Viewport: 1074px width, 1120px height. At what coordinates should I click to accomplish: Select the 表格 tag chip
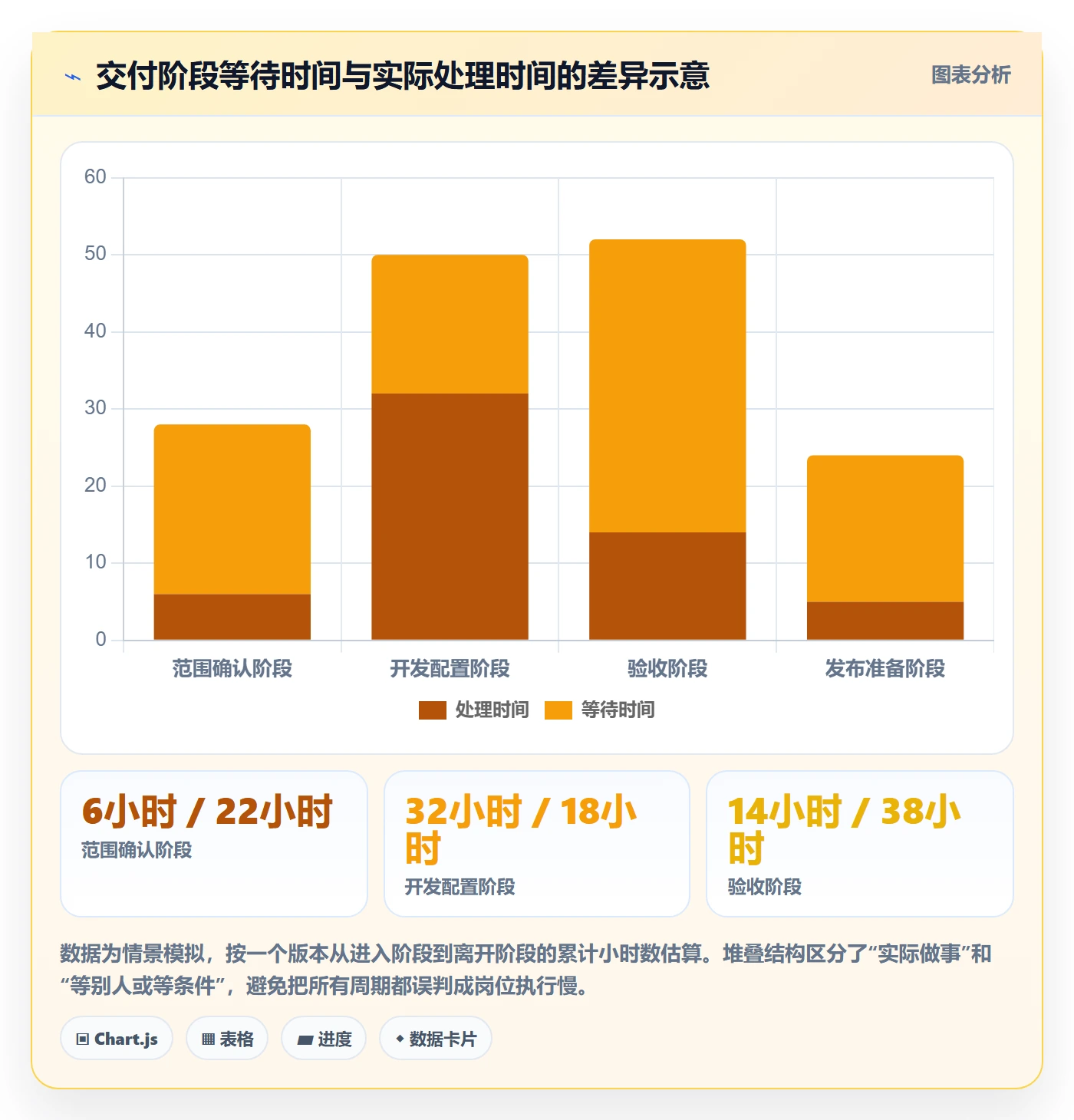227,1039
